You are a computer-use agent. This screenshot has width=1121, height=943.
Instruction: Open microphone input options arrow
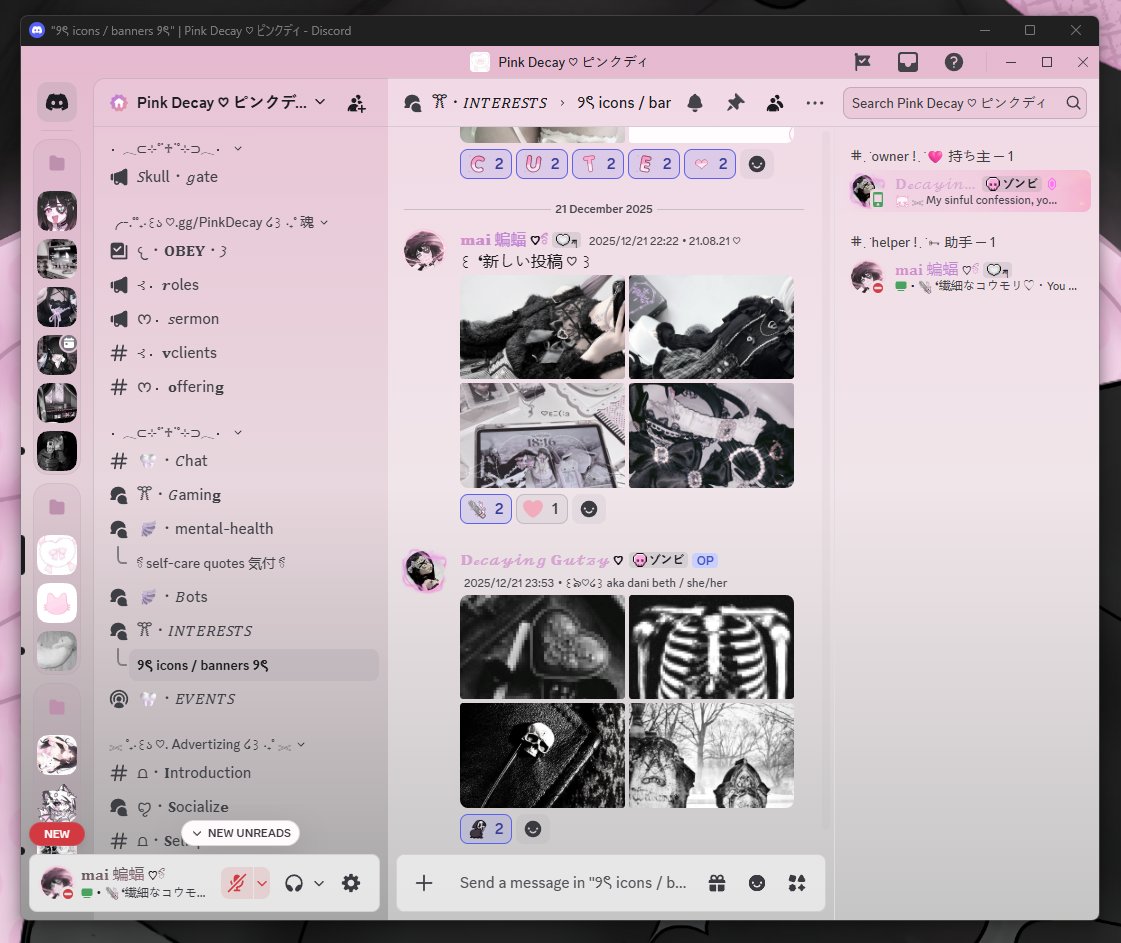tap(262, 883)
